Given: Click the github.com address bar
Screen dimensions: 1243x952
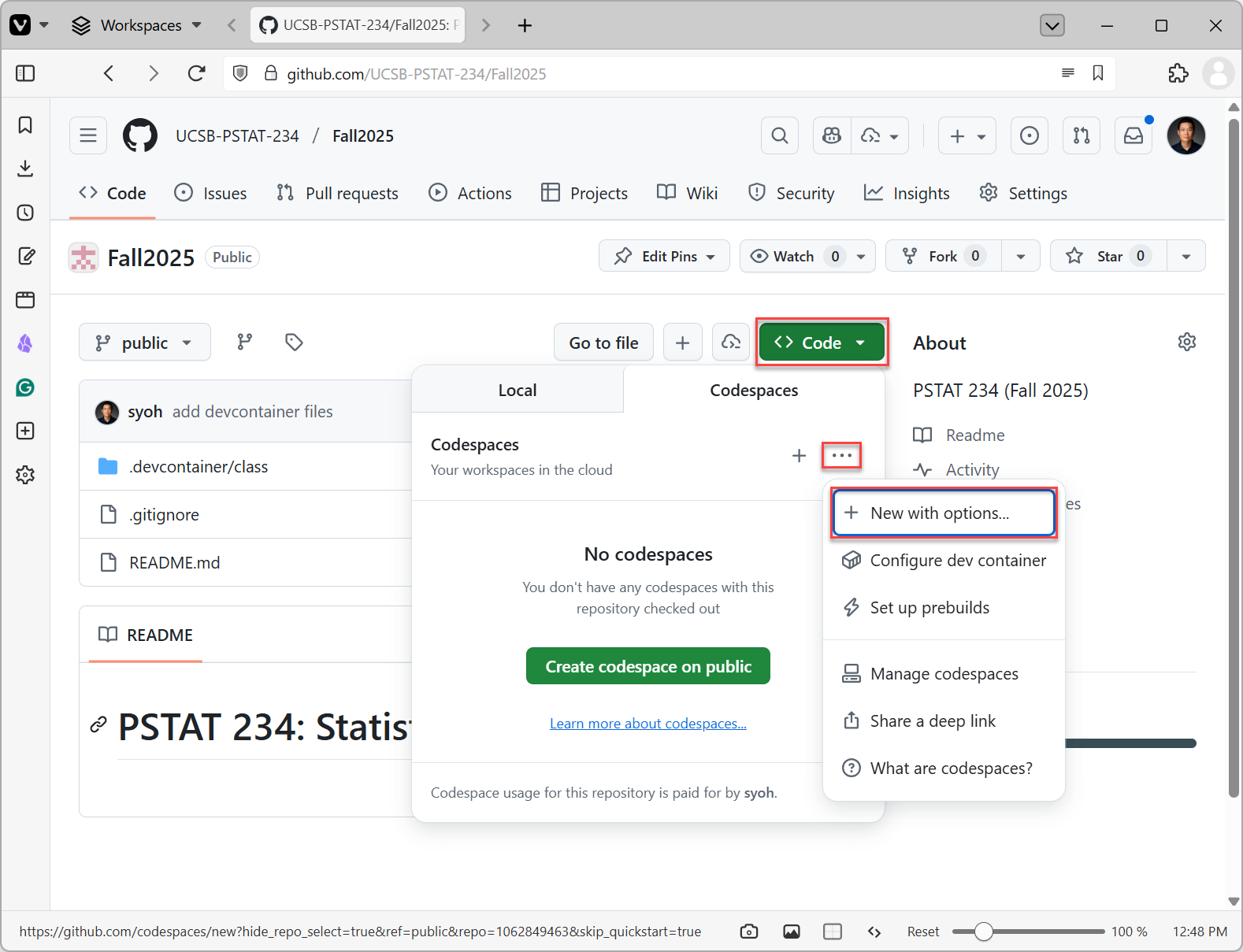Looking at the screenshot, I should (551, 73).
